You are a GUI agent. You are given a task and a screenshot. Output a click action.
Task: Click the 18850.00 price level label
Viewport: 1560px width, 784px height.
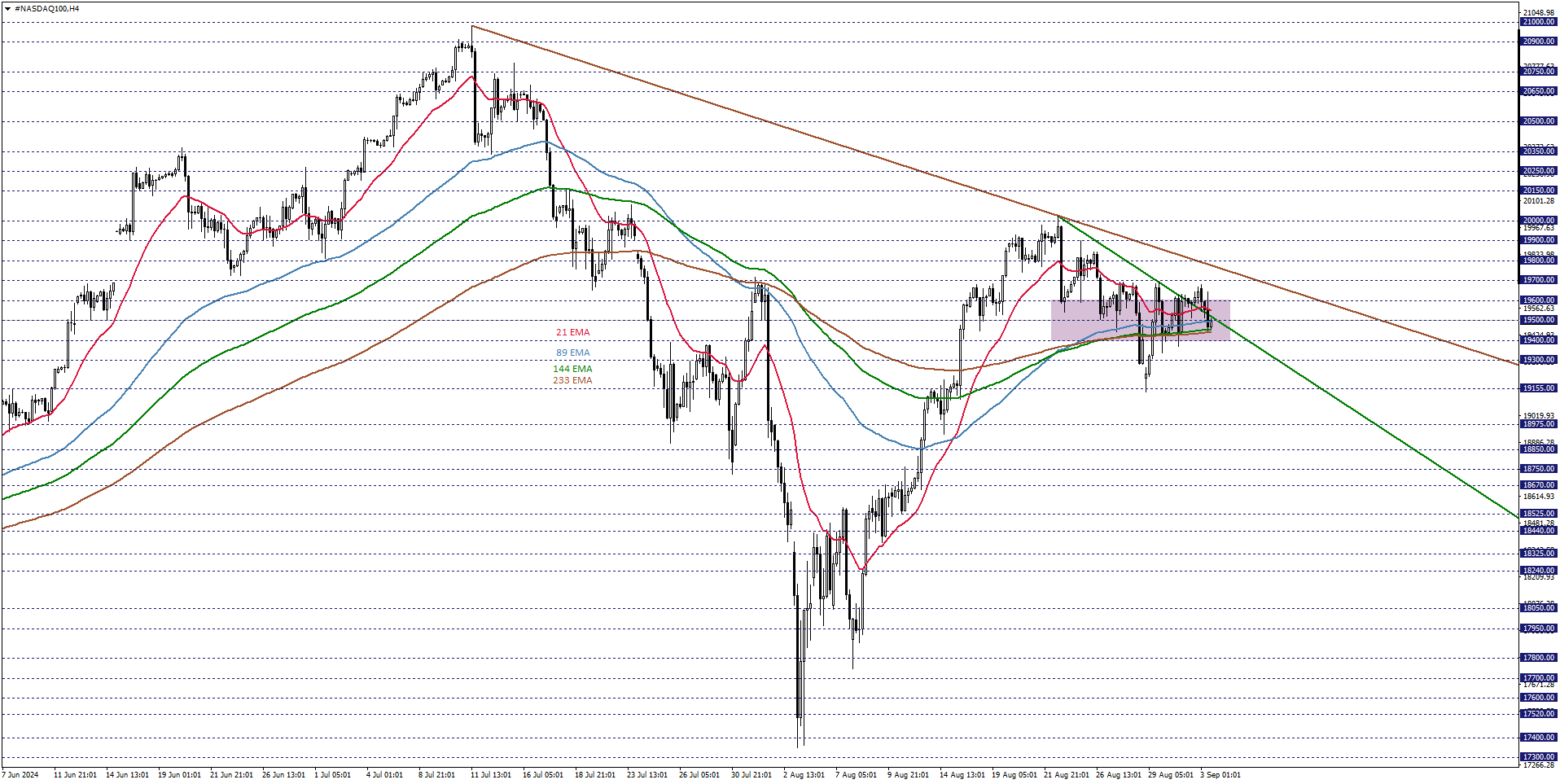(x=1538, y=449)
